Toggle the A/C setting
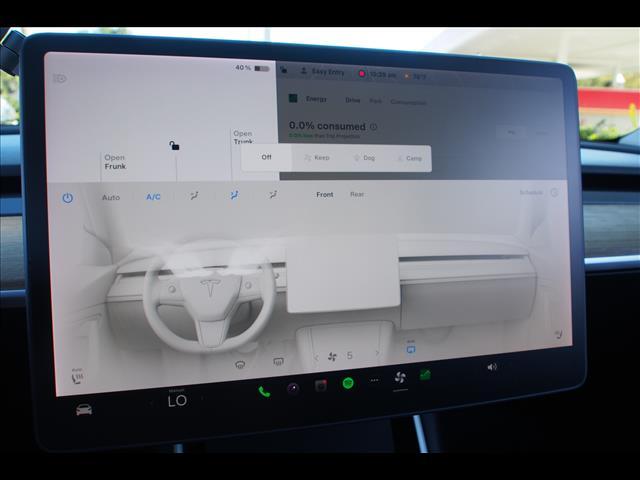This screenshot has width=640, height=480. (x=153, y=197)
